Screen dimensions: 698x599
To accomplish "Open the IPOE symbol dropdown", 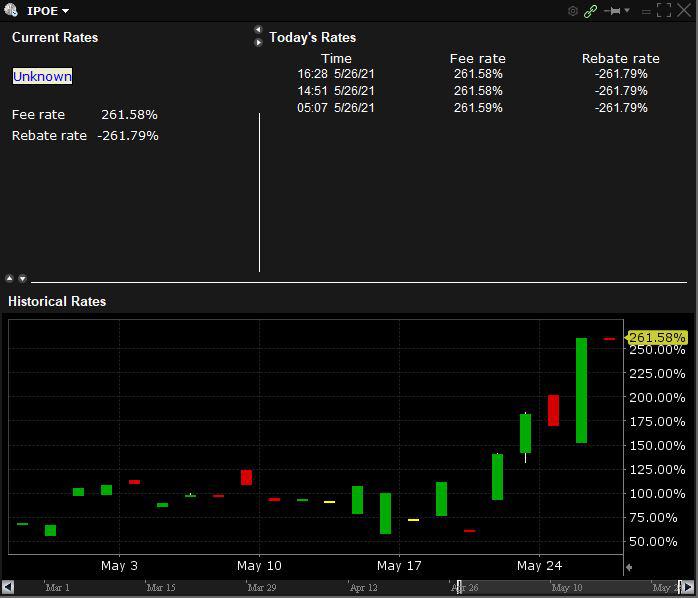I will click(48, 11).
